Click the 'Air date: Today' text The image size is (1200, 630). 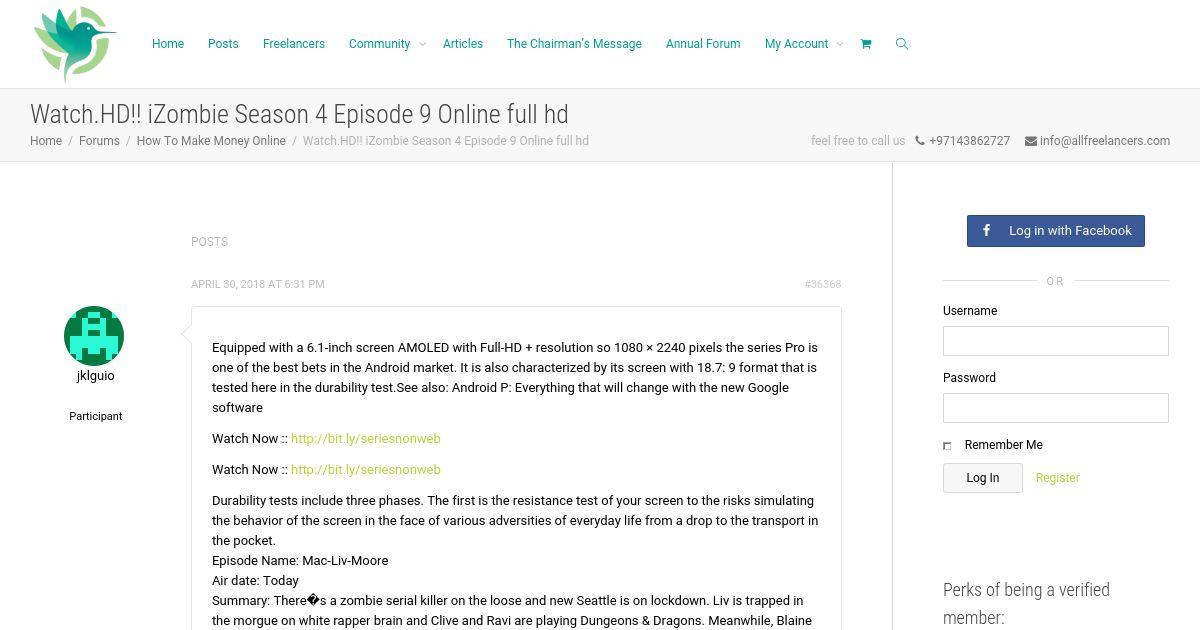[x=255, y=581]
